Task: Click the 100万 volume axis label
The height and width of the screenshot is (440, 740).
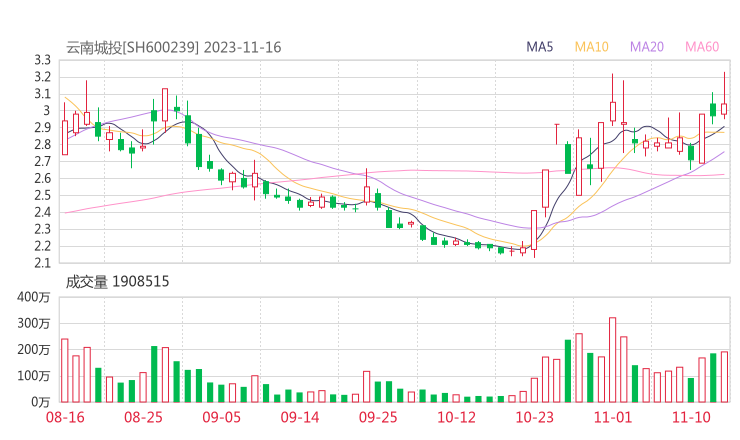Action: (x=34, y=376)
